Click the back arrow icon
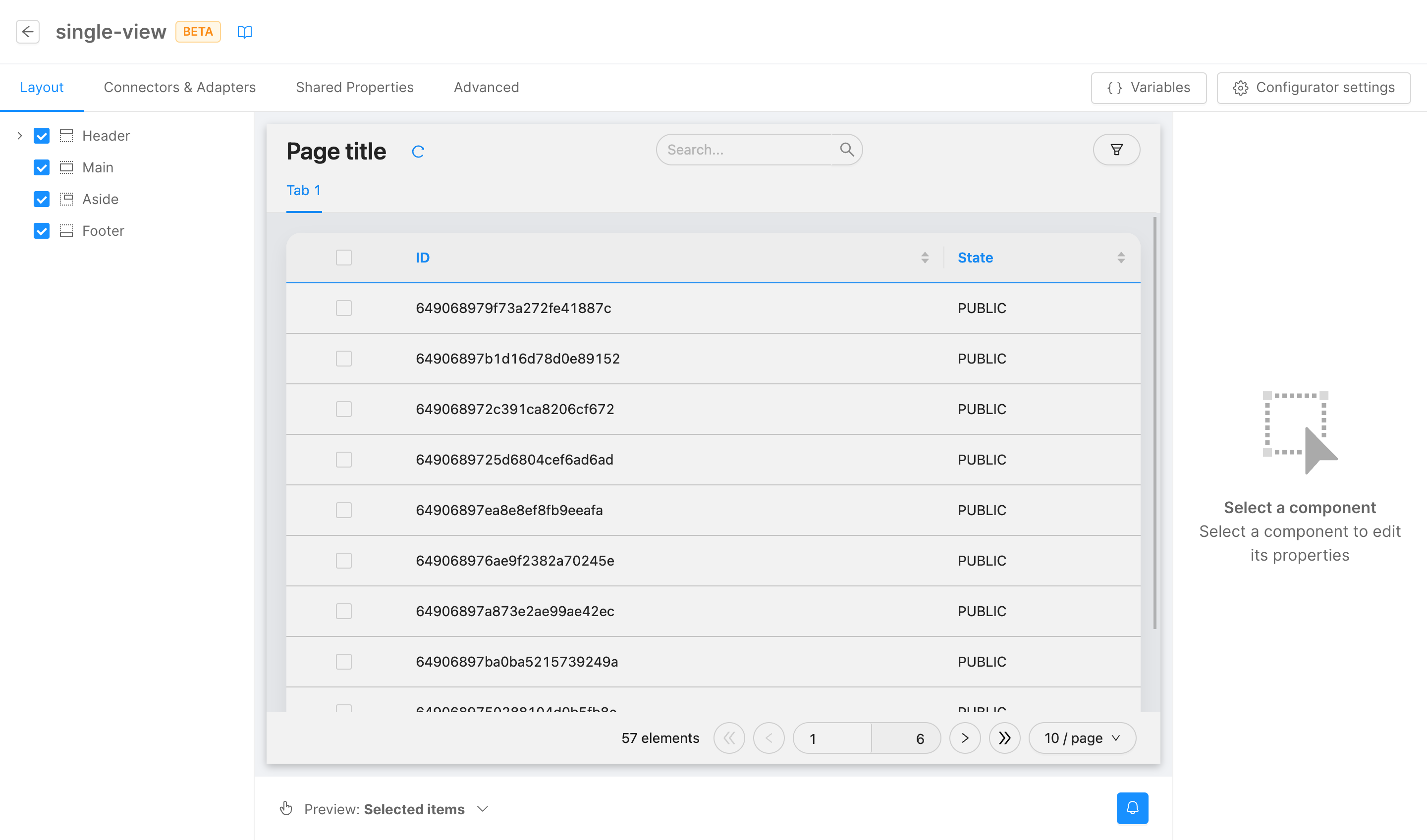 pyautogui.click(x=27, y=32)
